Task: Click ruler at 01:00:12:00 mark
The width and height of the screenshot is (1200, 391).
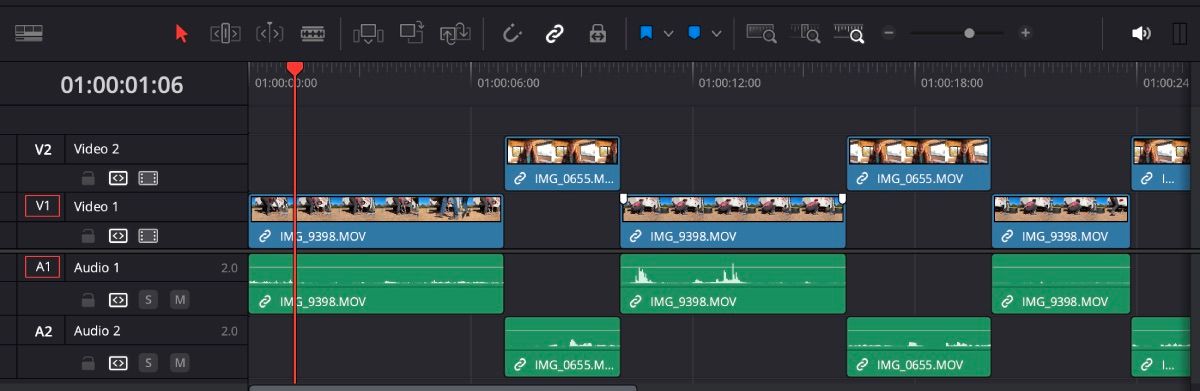Action: (729, 83)
